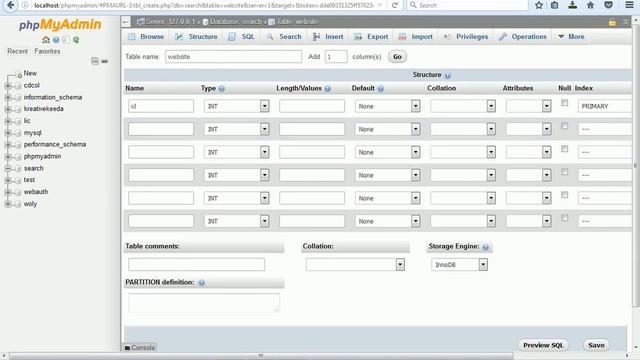Click the Storage Engine help icon

(485, 247)
